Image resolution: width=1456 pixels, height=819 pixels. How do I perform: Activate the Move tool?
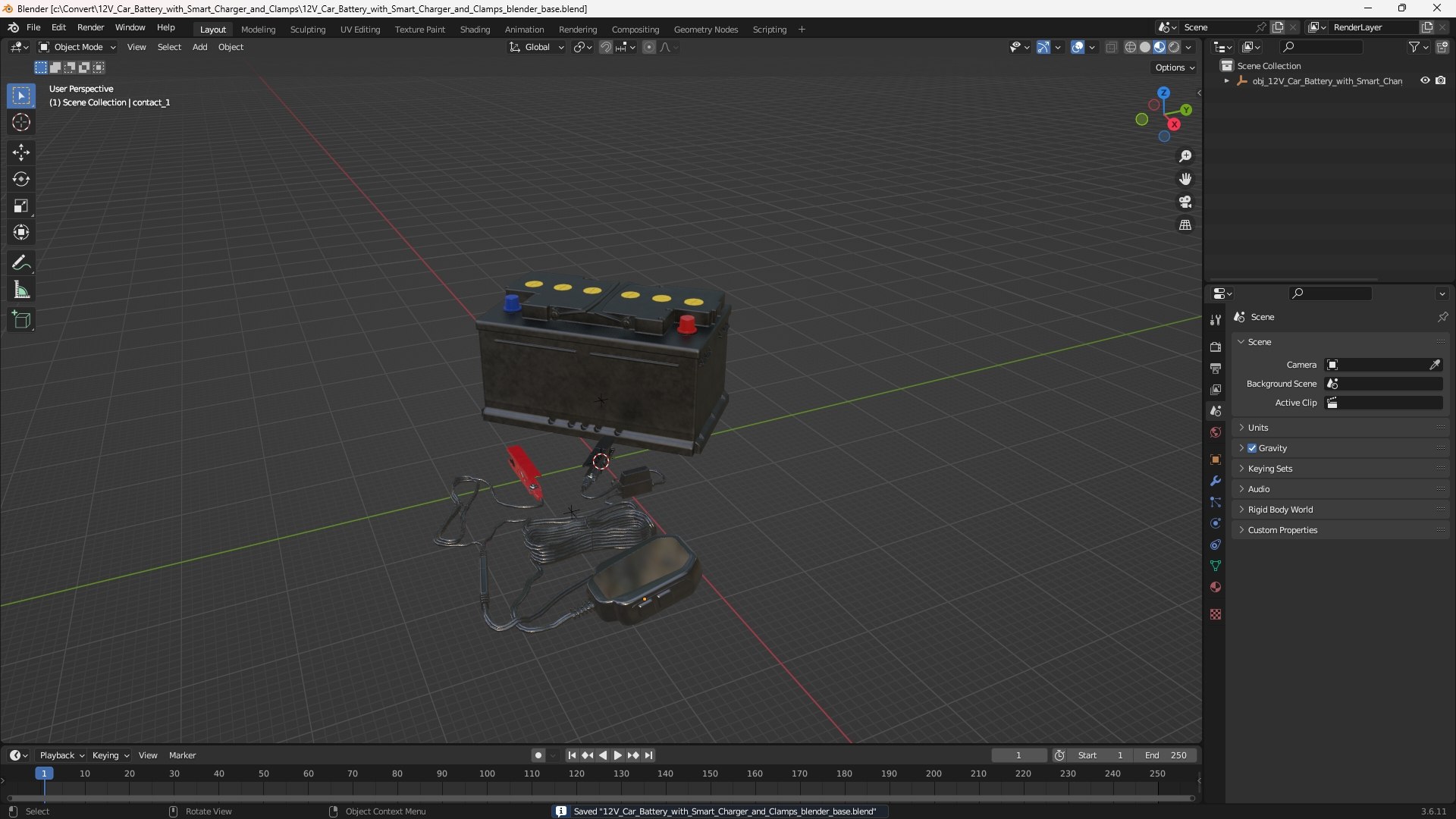click(21, 152)
